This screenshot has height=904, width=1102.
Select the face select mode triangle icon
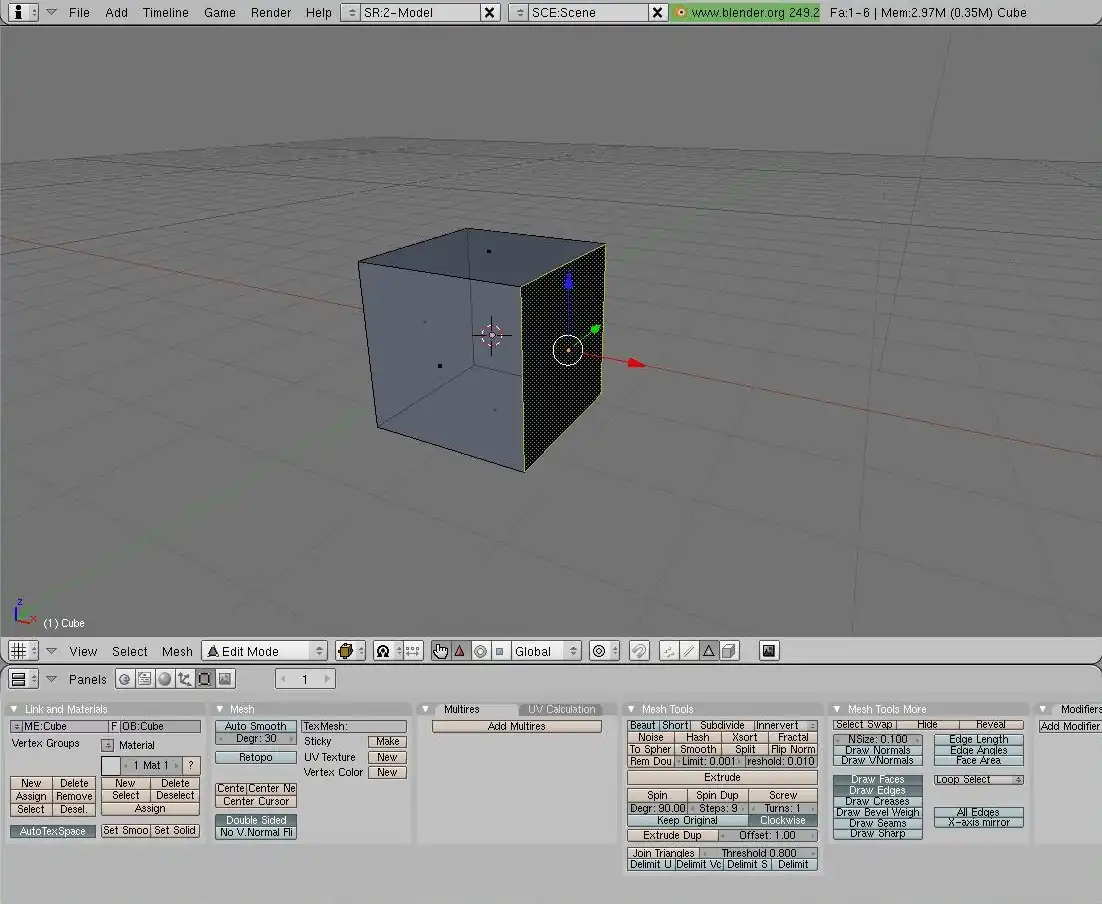[x=709, y=651]
